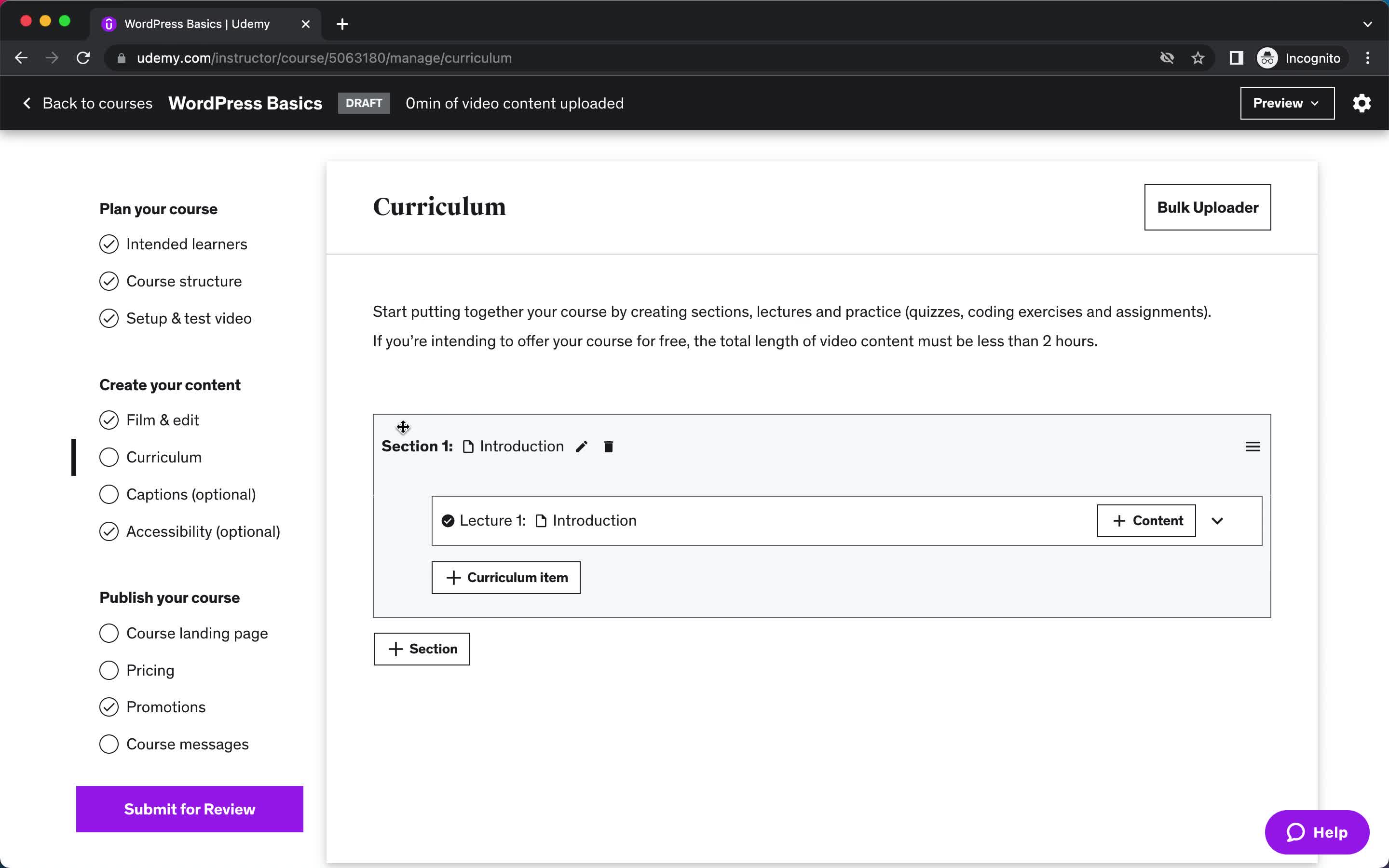
Task: Expand the Promotions completion checkmark details
Action: (x=108, y=707)
